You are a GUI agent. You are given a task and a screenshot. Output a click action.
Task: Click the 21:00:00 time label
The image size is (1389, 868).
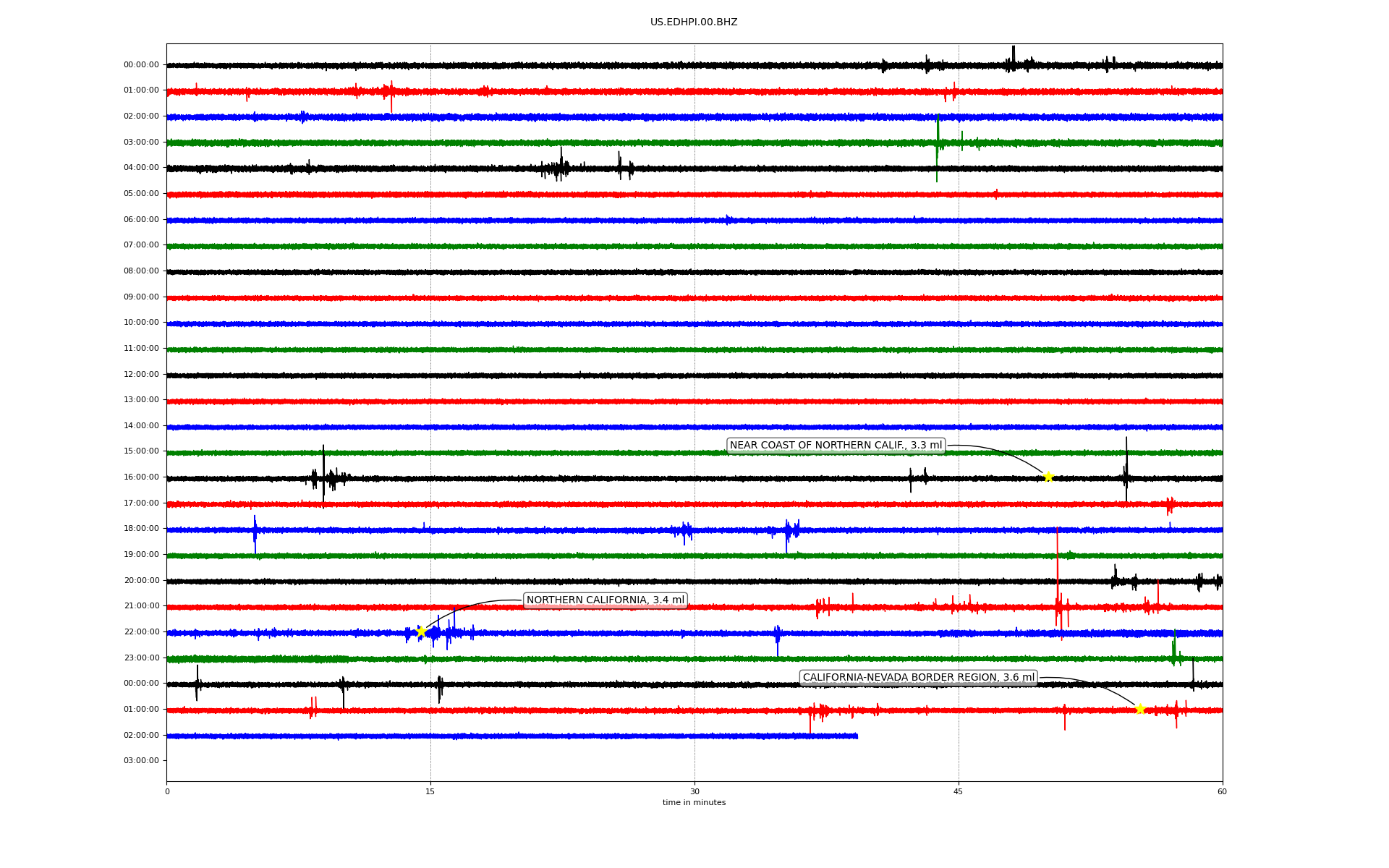coord(141,606)
